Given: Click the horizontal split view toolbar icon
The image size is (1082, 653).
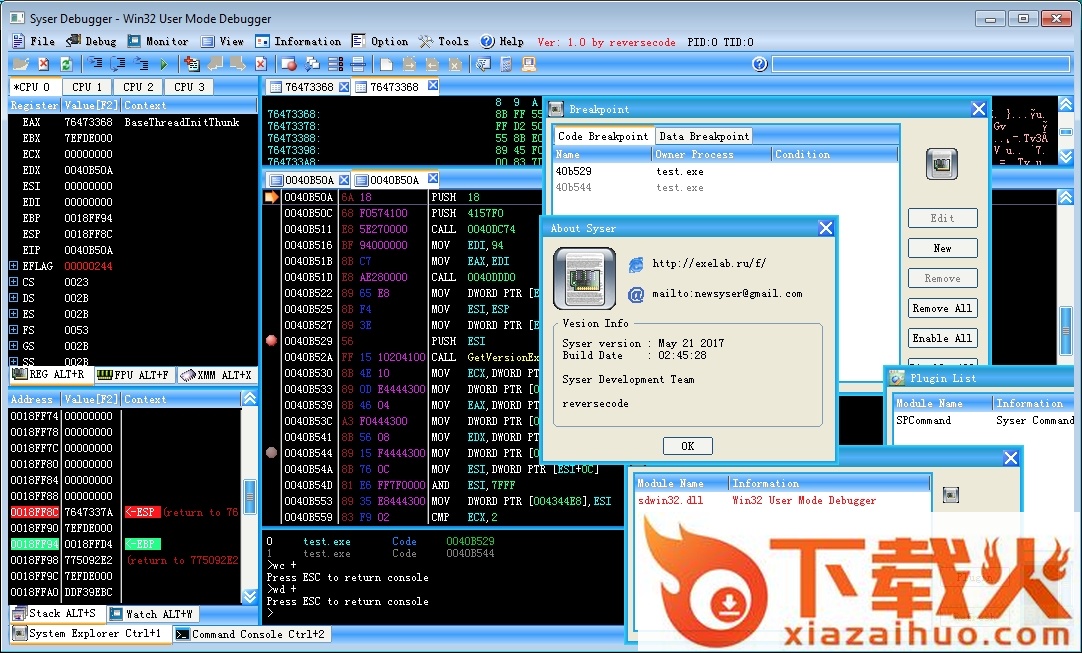Looking at the screenshot, I should pyautogui.click(x=358, y=64).
